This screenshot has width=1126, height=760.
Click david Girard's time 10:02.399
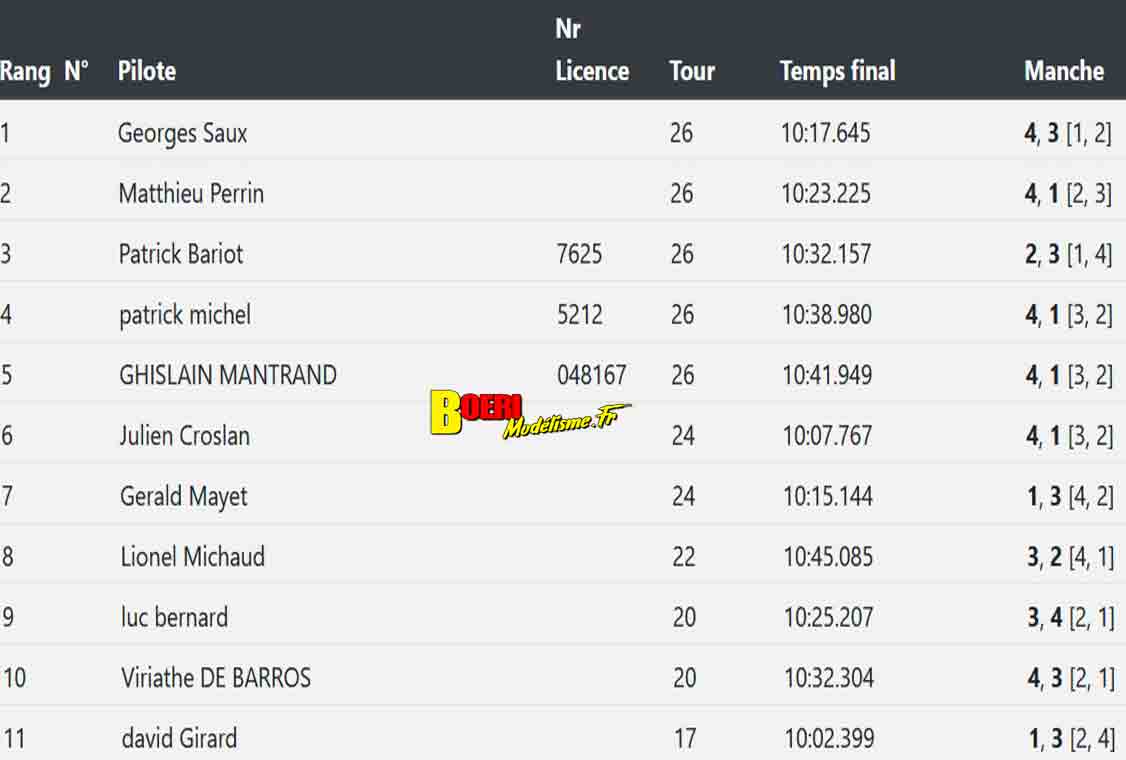[x=828, y=739]
